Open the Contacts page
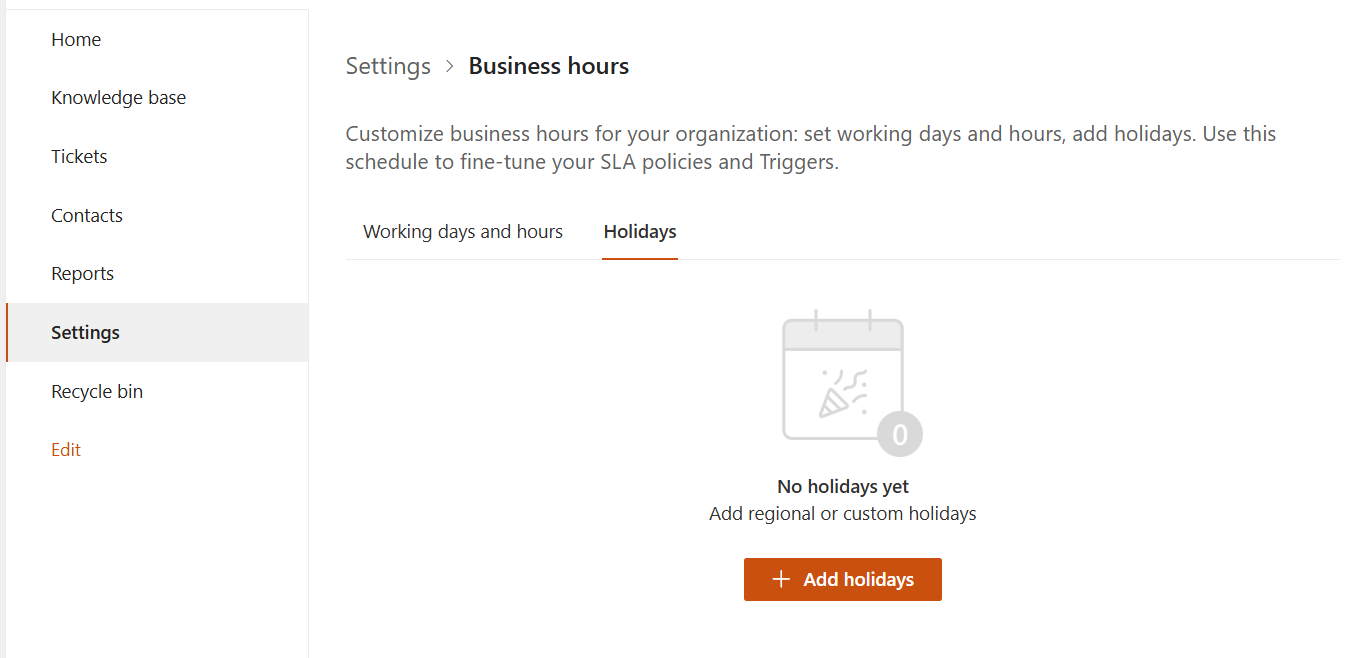The image size is (1370, 658). (87, 215)
